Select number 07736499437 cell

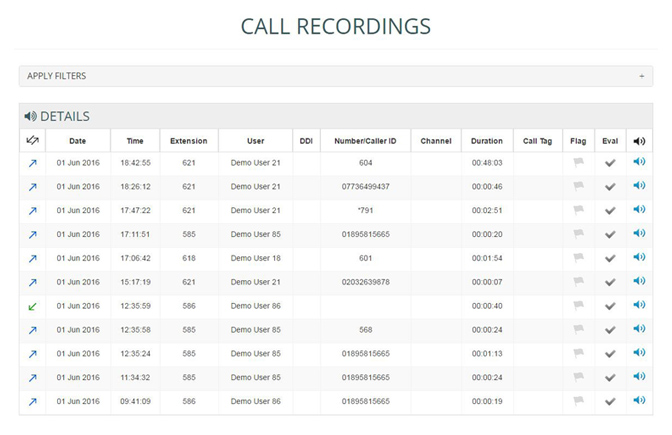click(x=366, y=187)
